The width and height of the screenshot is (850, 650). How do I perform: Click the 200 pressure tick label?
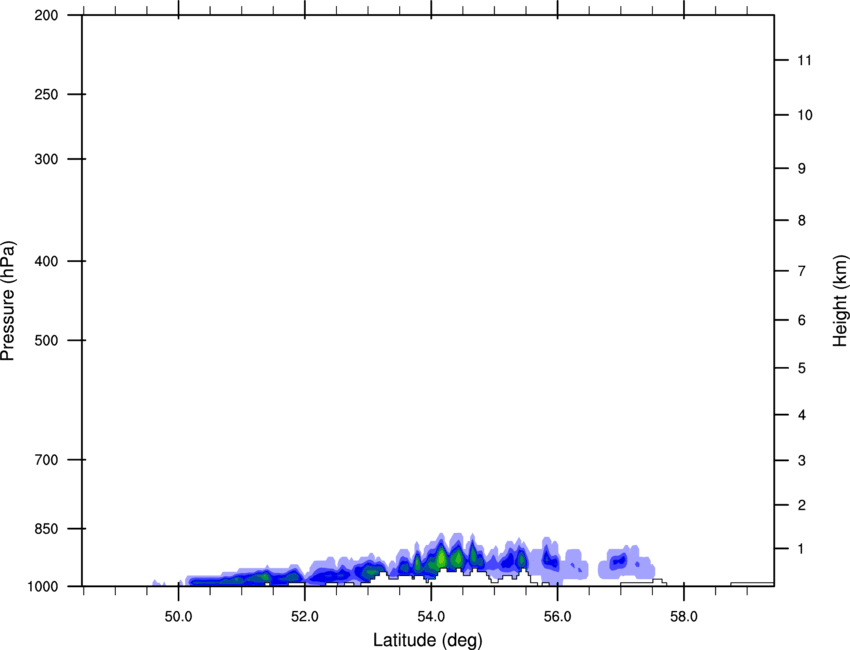click(46, 15)
